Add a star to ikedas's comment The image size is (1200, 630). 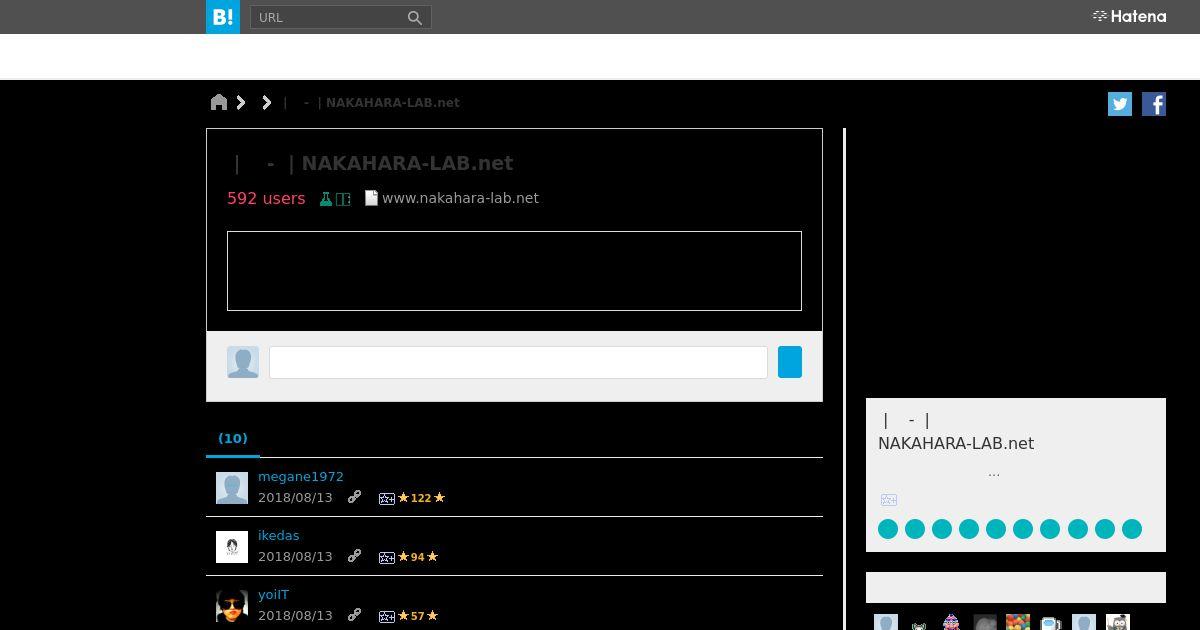point(387,557)
